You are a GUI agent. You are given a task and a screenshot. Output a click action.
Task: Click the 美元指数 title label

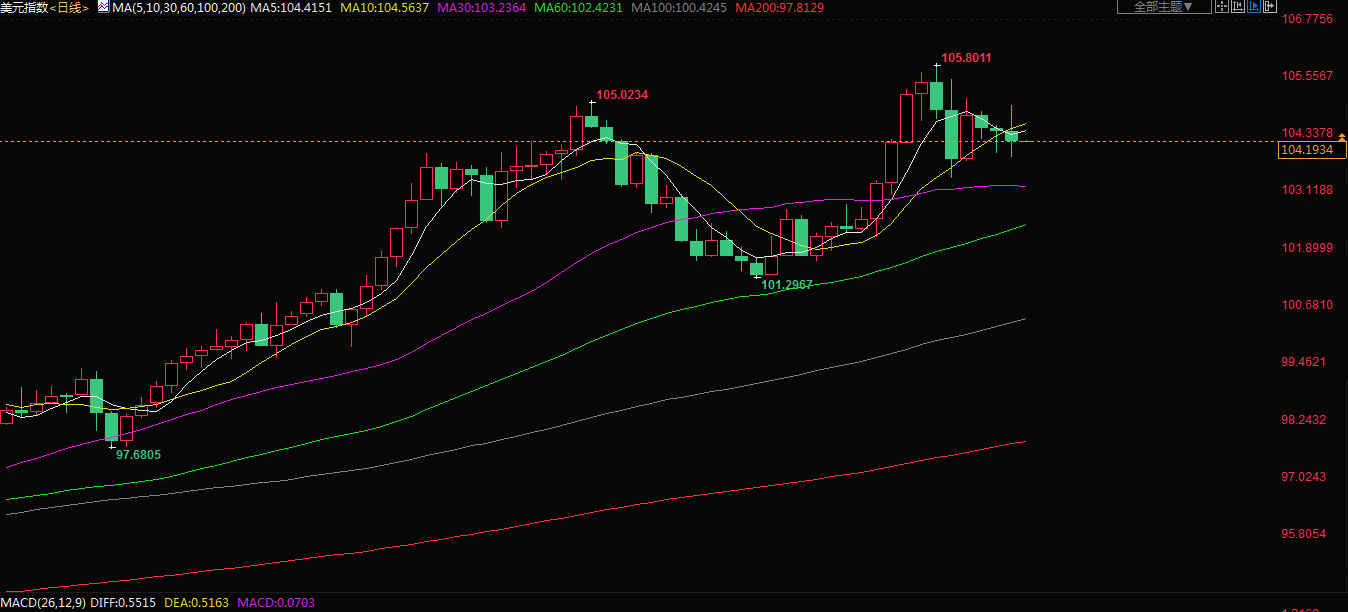24,7
